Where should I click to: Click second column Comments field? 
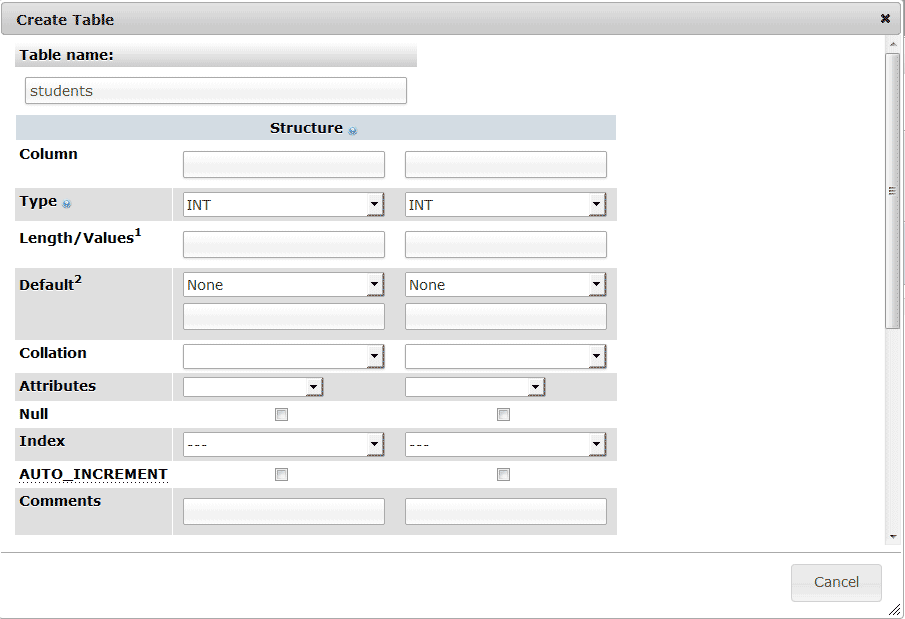[x=506, y=512]
